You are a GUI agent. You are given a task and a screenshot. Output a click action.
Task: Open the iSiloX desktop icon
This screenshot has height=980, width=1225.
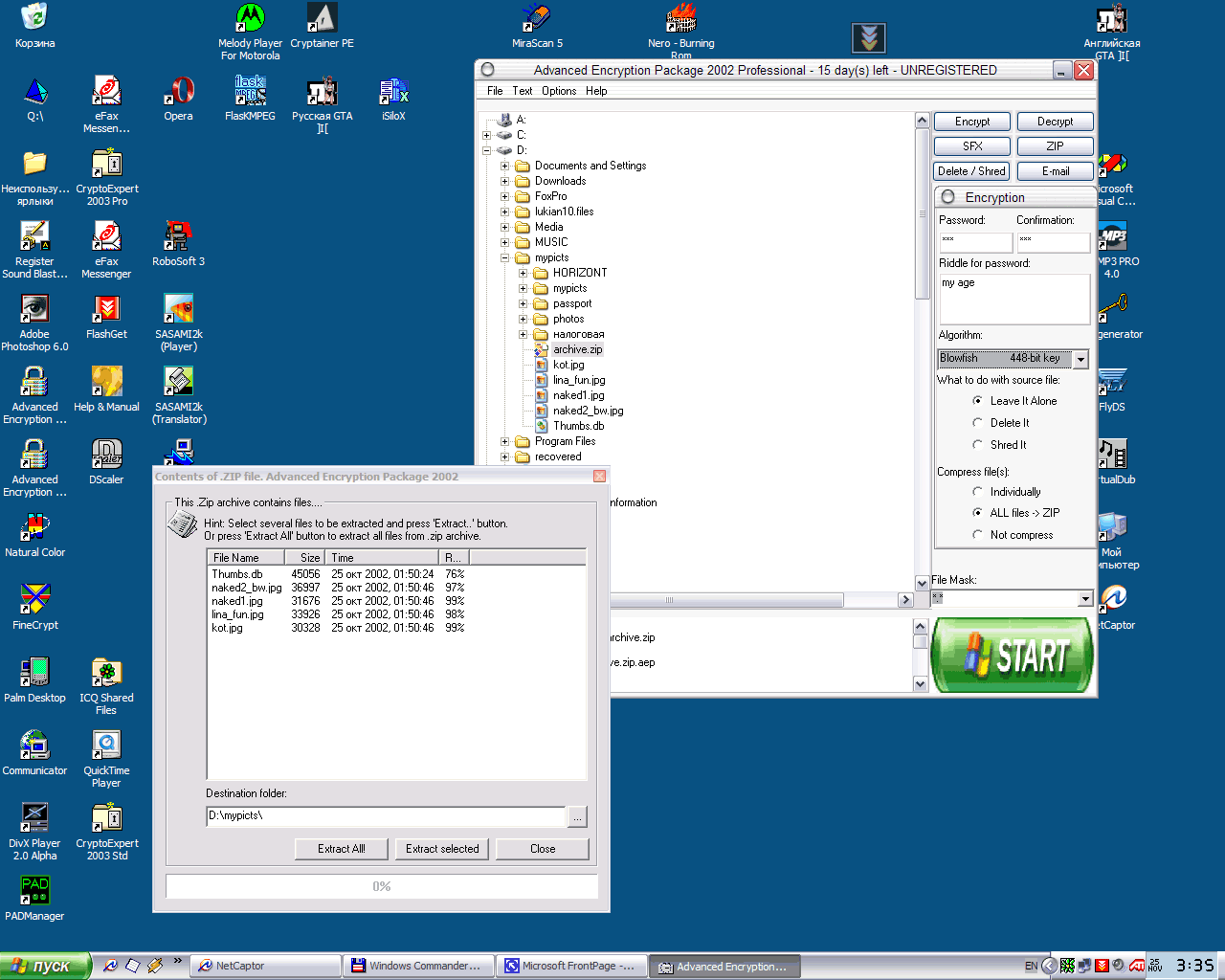[393, 99]
